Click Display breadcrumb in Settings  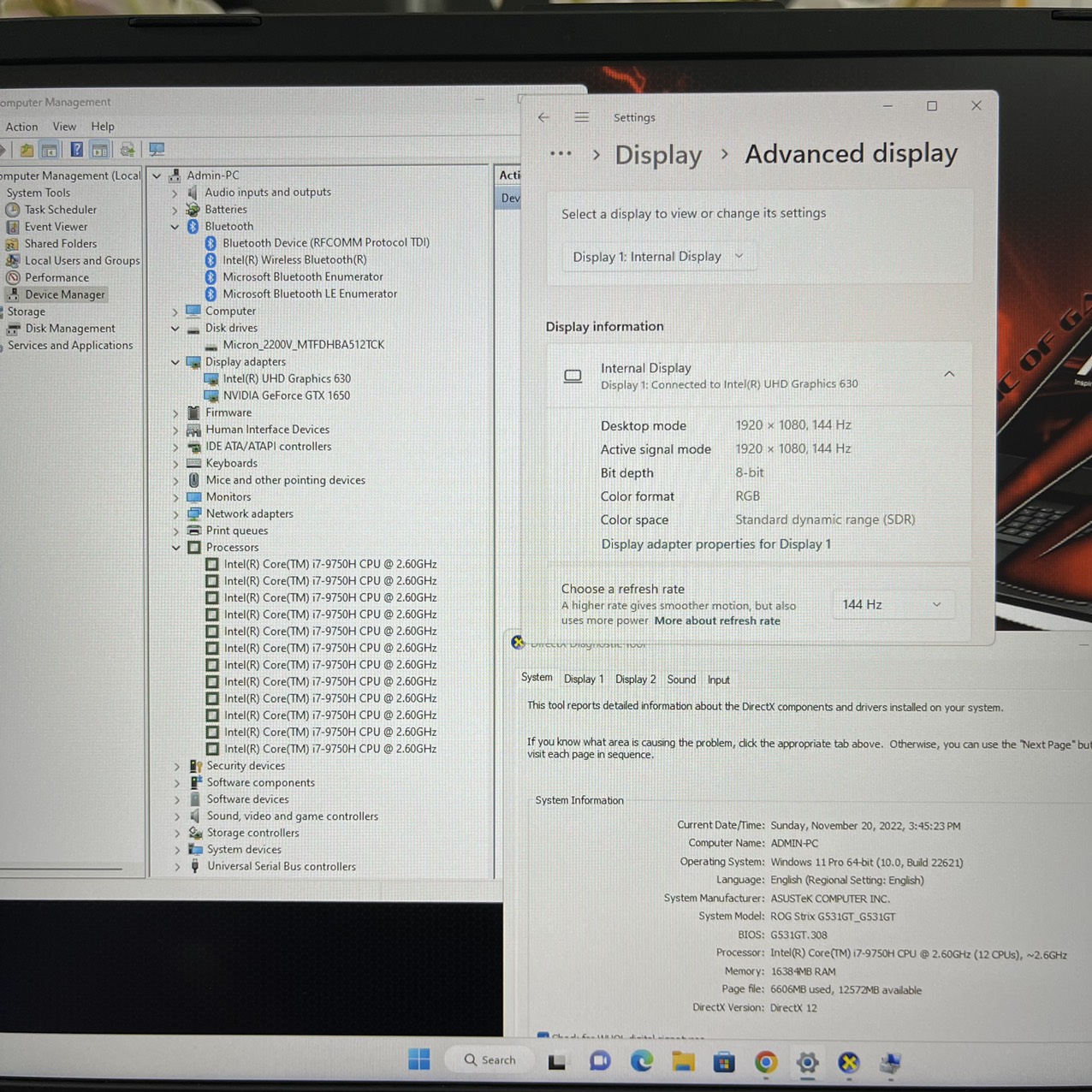658,155
